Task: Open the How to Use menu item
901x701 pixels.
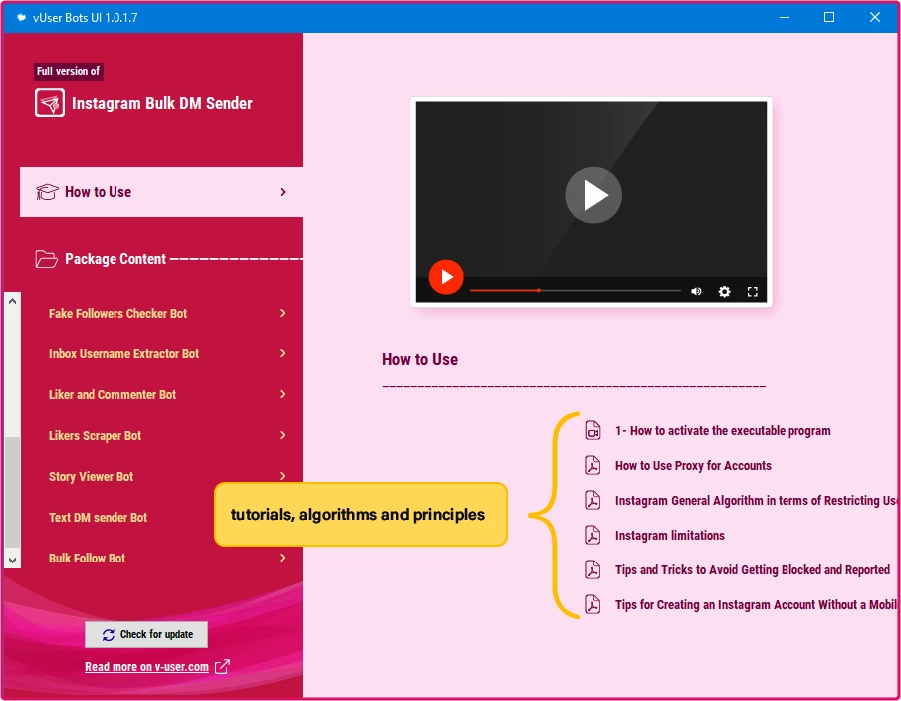Action: coord(161,192)
